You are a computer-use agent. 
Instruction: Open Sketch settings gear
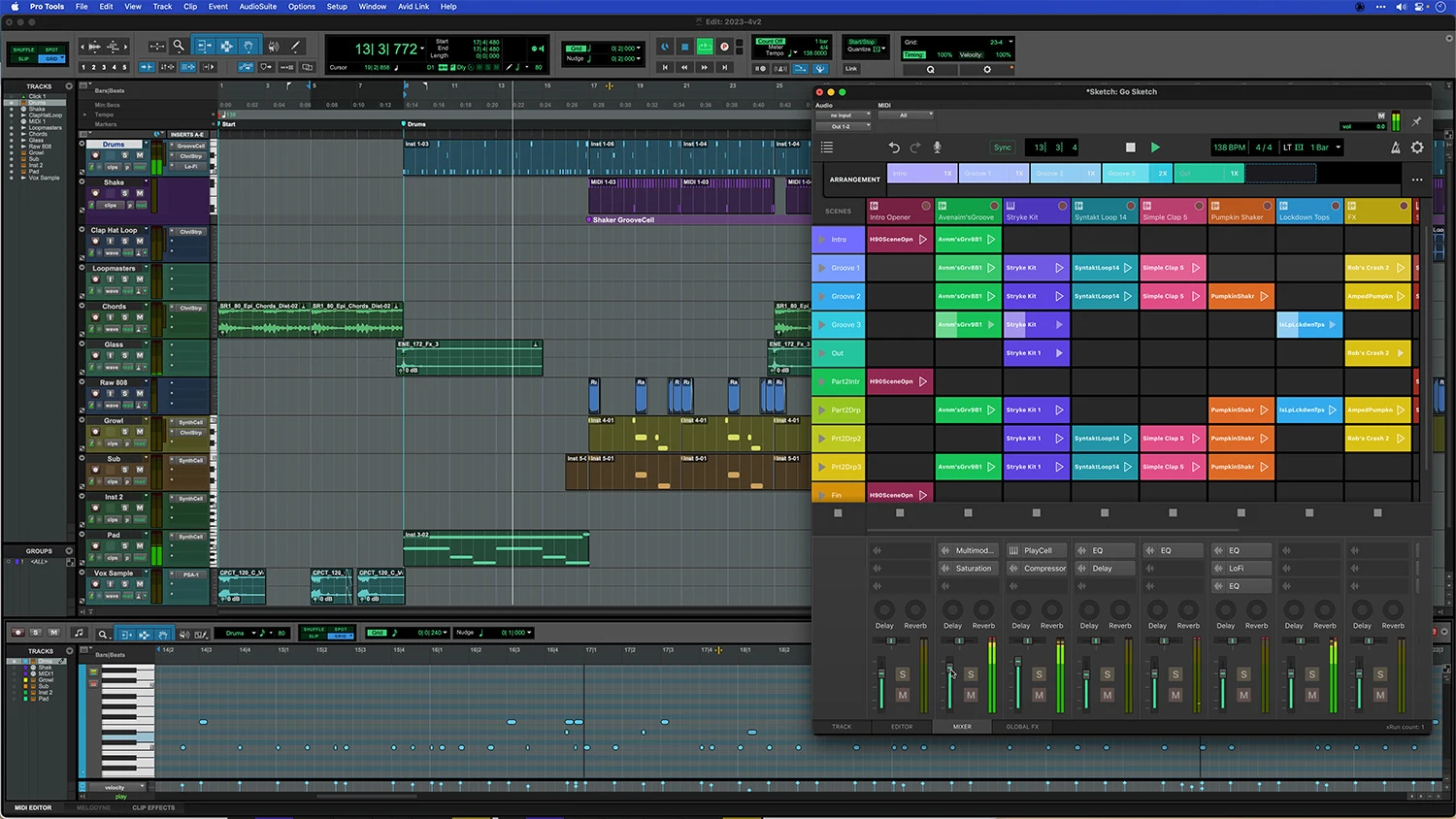[1417, 147]
